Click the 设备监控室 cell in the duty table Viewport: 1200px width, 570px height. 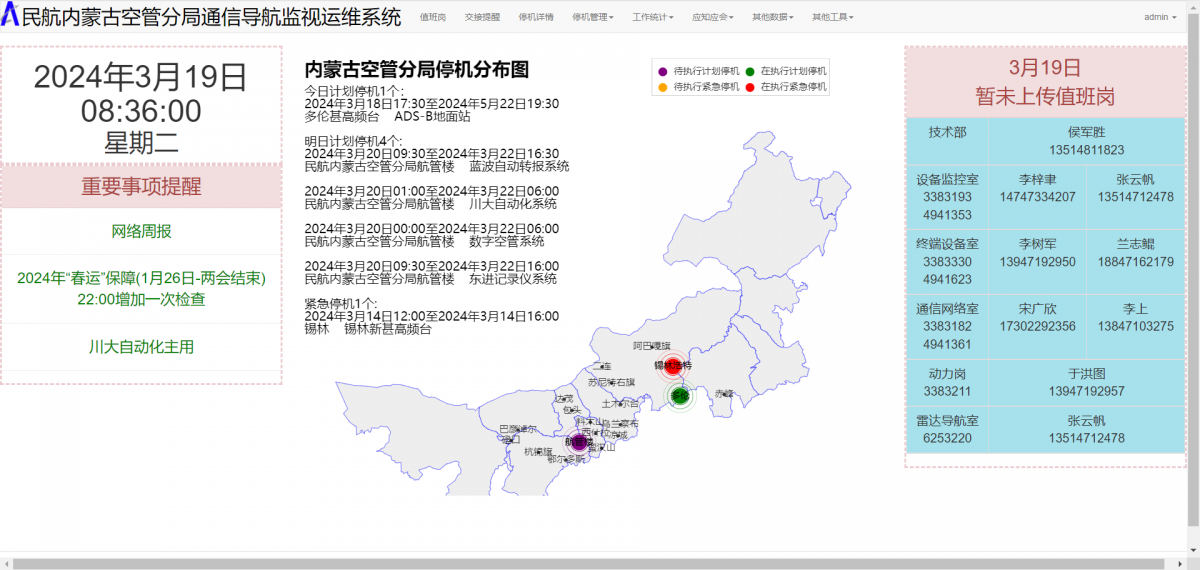(947, 197)
